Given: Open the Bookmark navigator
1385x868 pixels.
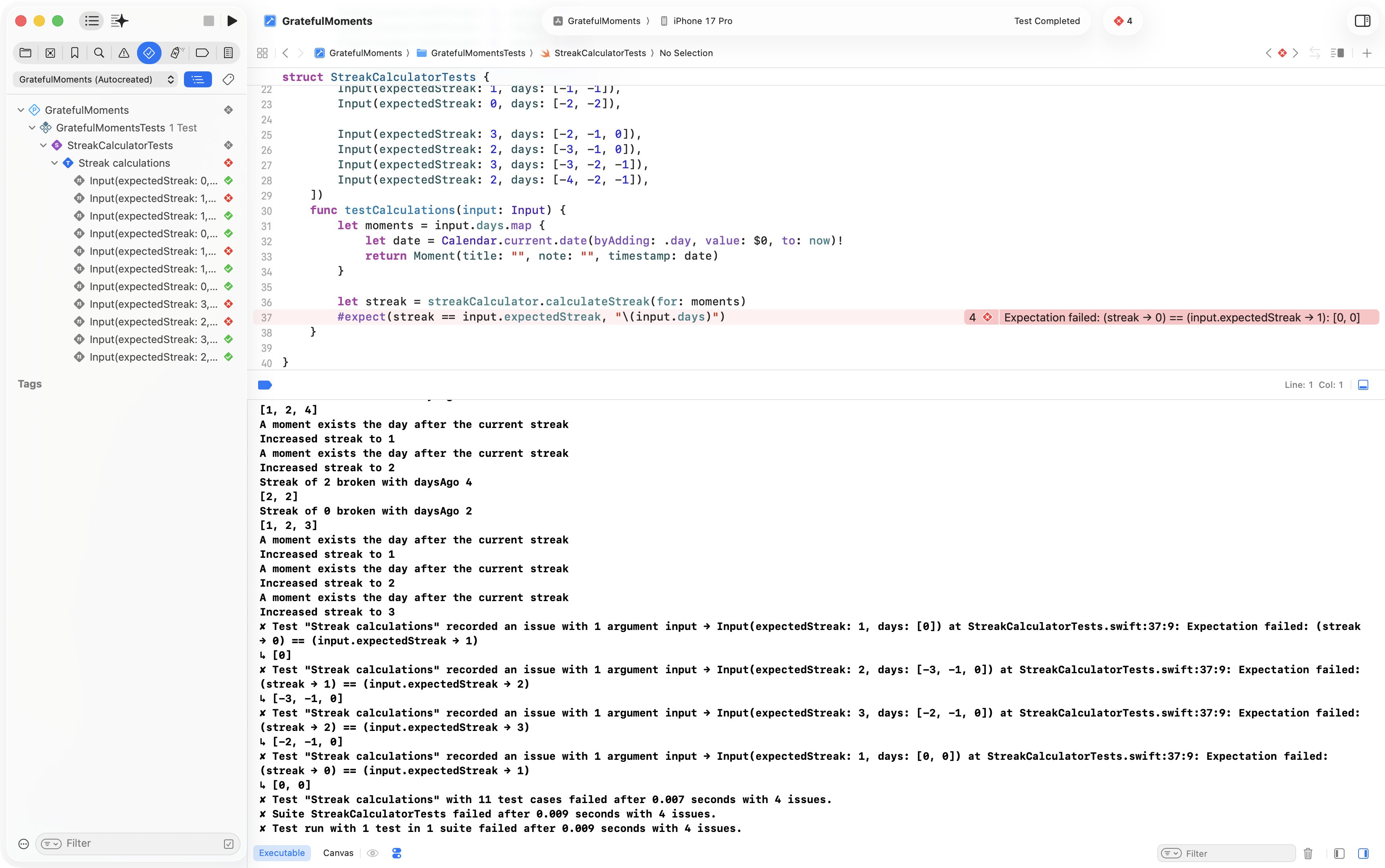Looking at the screenshot, I should (x=75, y=53).
